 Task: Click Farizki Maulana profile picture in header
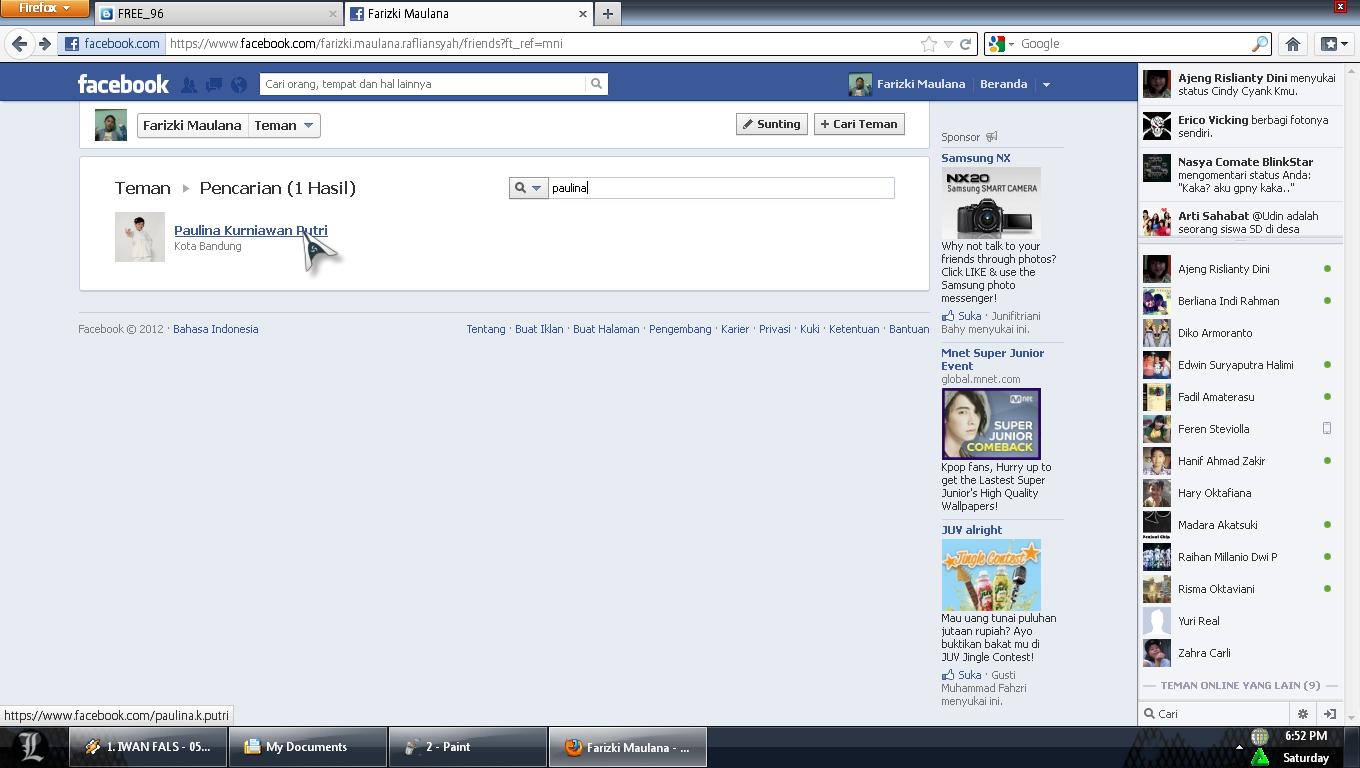[x=859, y=84]
